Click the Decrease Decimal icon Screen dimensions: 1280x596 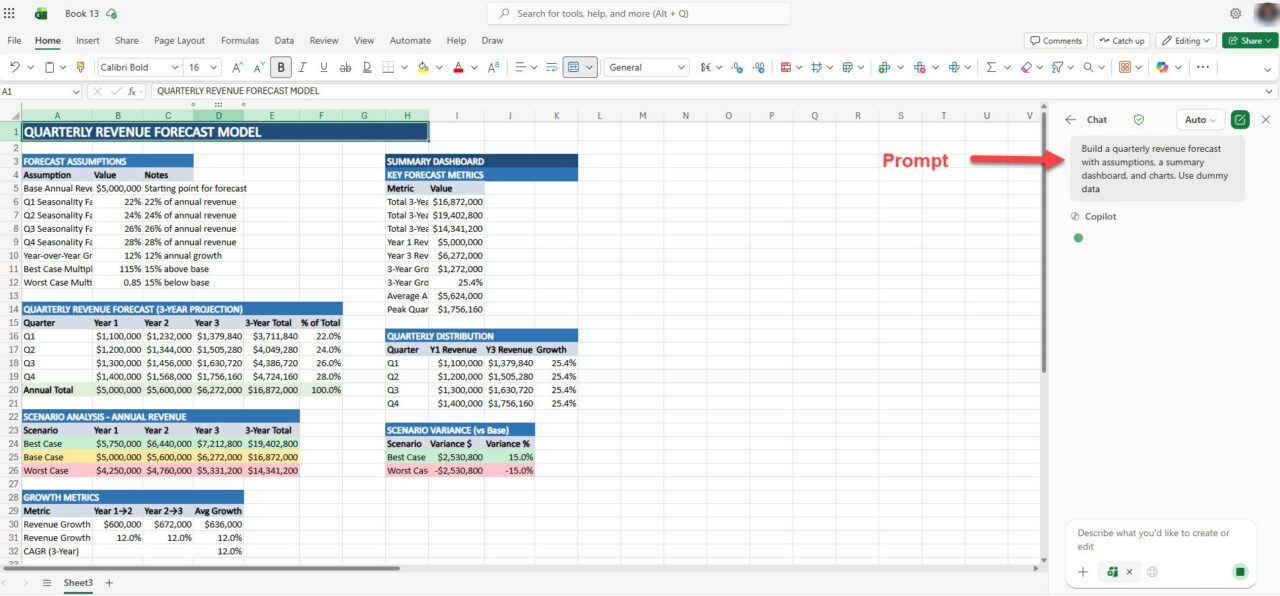pyautogui.click(x=759, y=67)
